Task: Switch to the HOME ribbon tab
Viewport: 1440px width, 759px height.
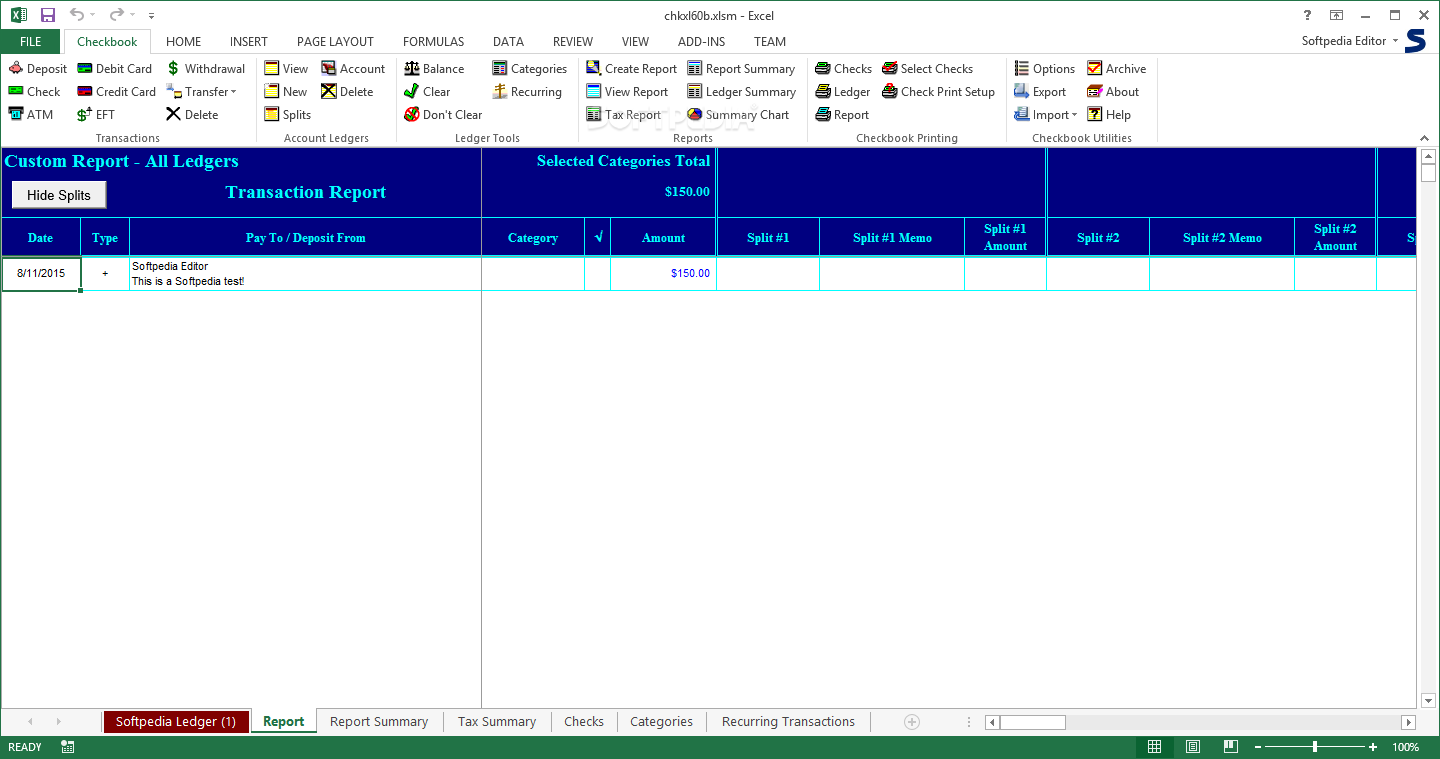Action: [183, 42]
